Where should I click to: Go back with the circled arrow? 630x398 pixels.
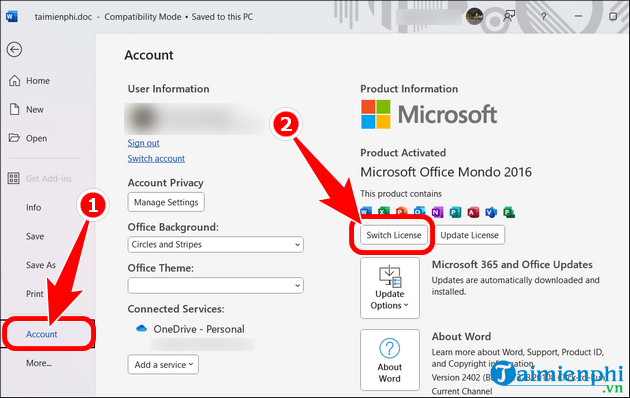(x=14, y=50)
